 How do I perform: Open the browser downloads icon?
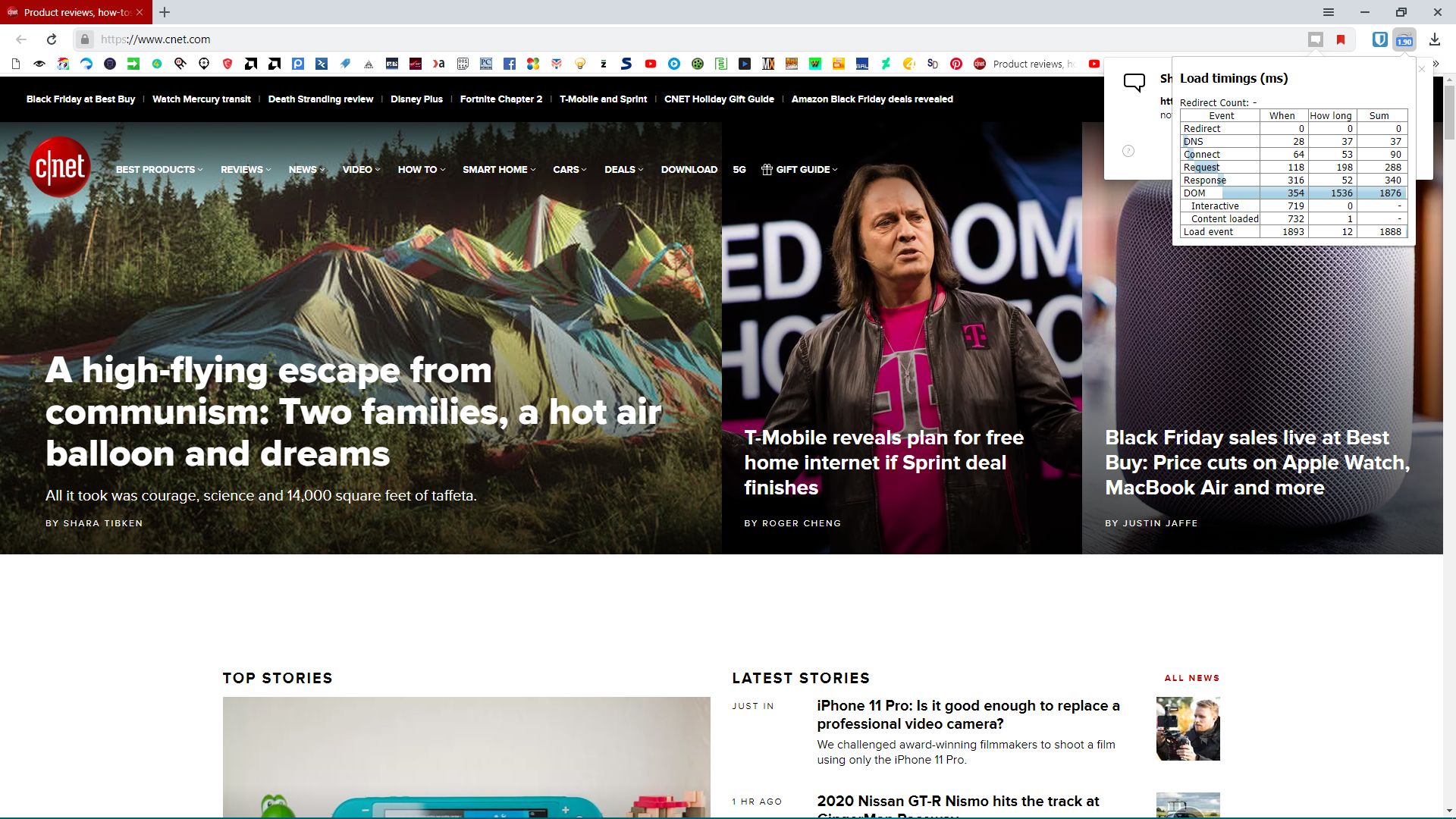(x=1434, y=39)
